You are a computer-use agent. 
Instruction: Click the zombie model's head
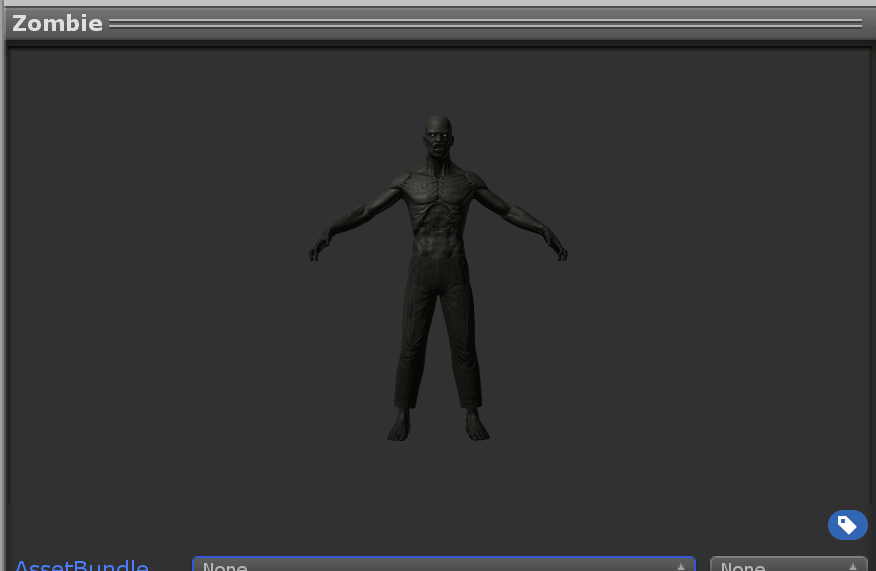point(438,140)
